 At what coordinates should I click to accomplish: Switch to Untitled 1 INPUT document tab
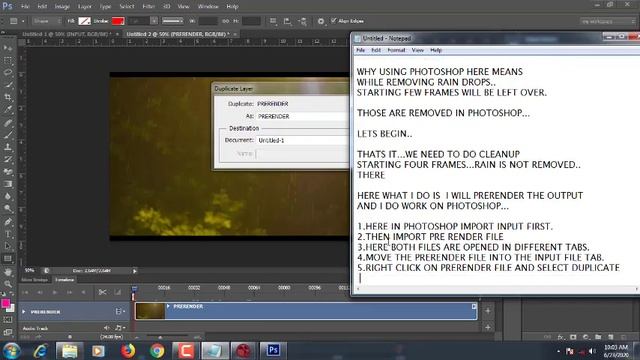(66, 34)
